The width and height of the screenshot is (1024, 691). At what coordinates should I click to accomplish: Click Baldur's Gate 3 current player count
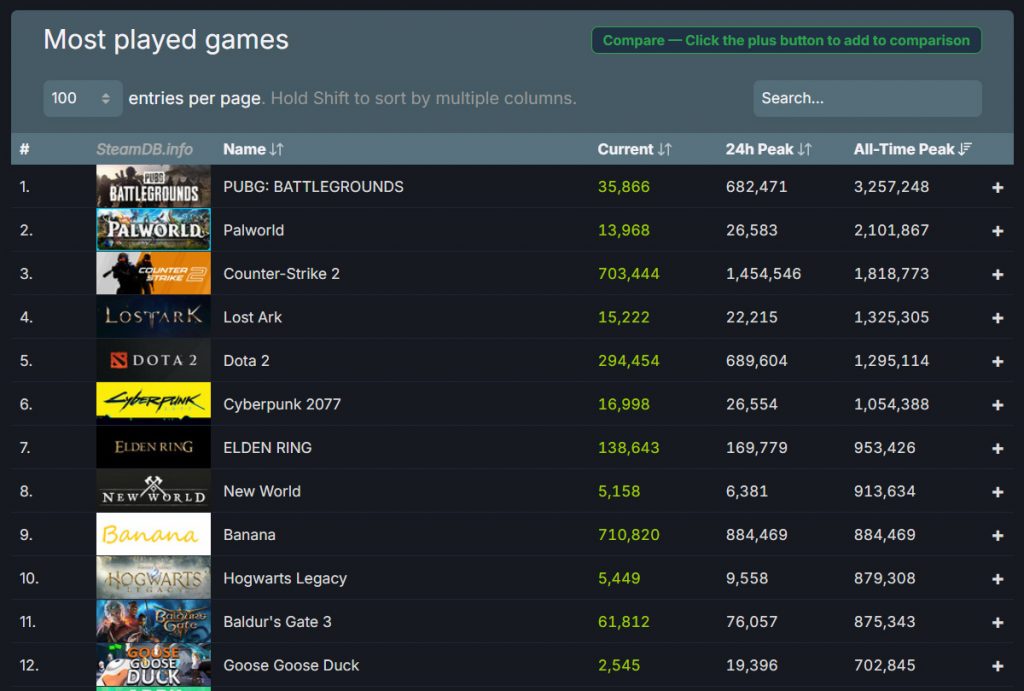click(x=624, y=621)
